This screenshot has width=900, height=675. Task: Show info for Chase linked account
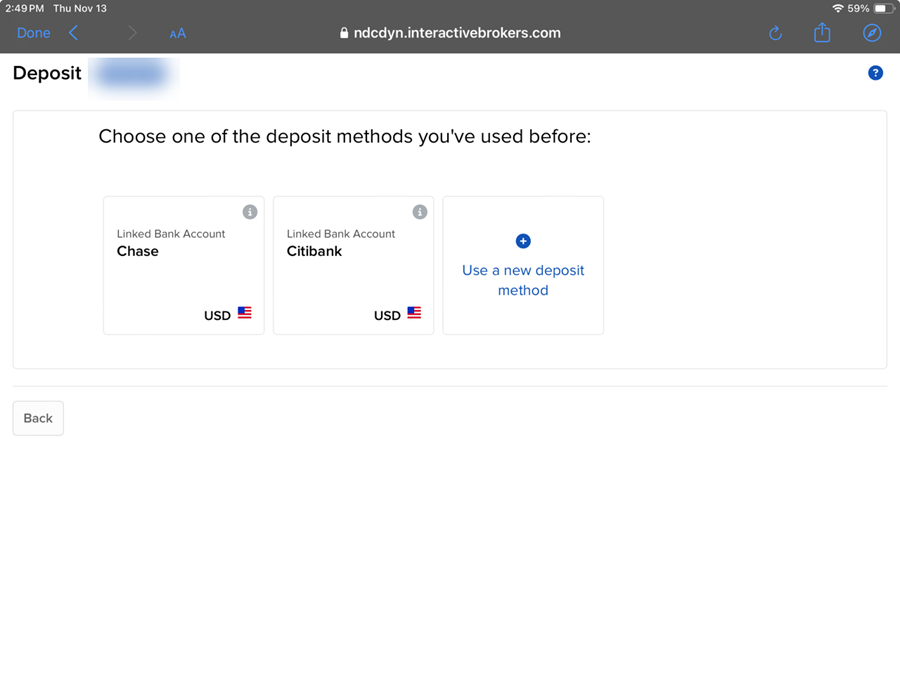[x=250, y=212]
